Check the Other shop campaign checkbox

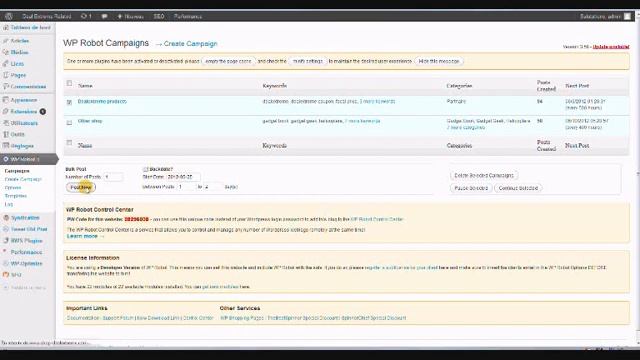point(69,122)
